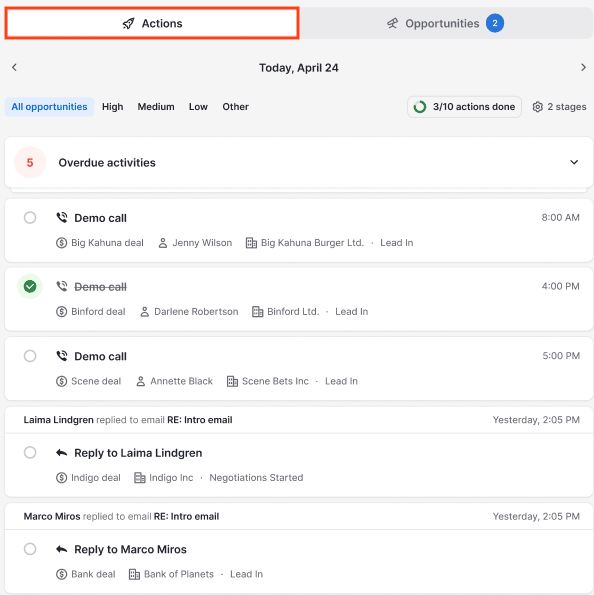Click the red 5 overdue count badge
Screen dimensions: 594x595
click(30, 162)
